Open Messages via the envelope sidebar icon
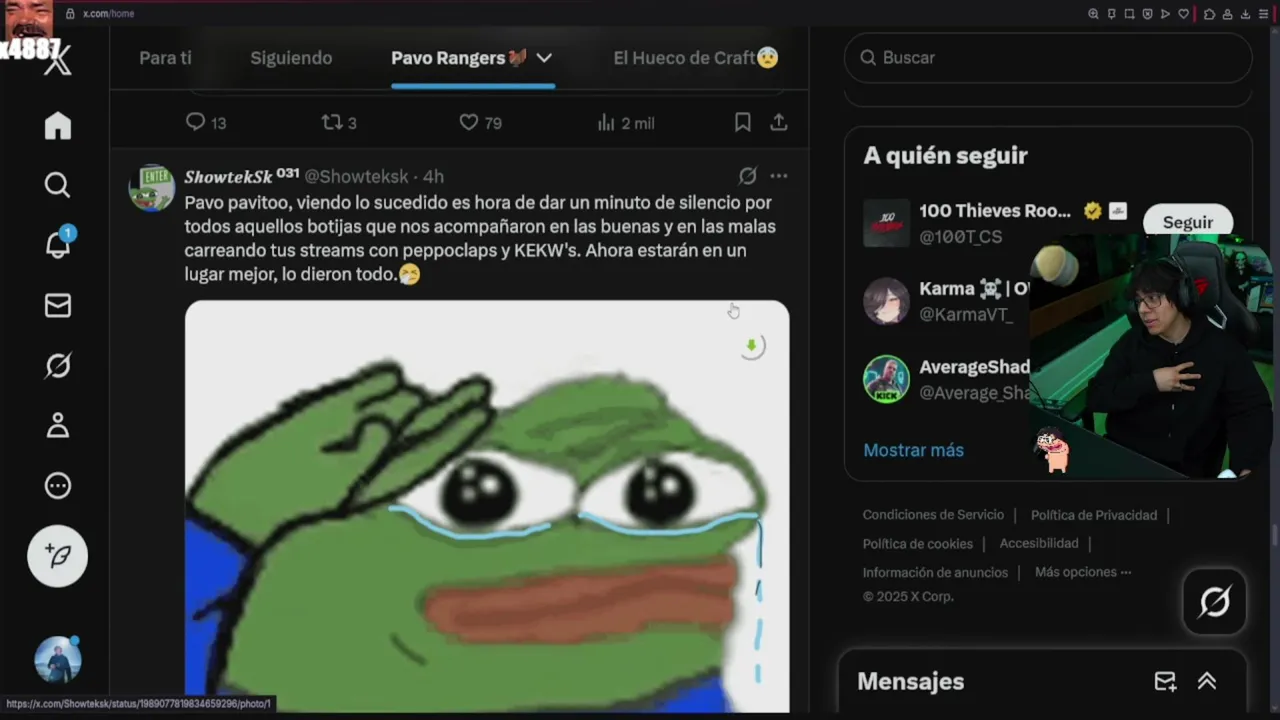 58,305
